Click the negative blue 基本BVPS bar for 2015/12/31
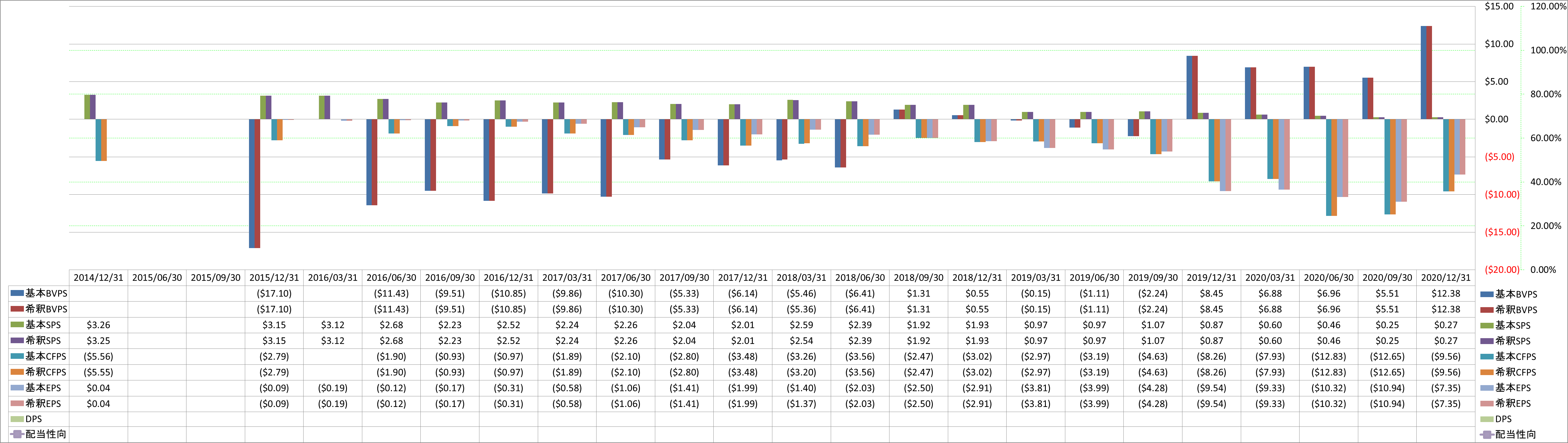1568x443 pixels. 251,183
